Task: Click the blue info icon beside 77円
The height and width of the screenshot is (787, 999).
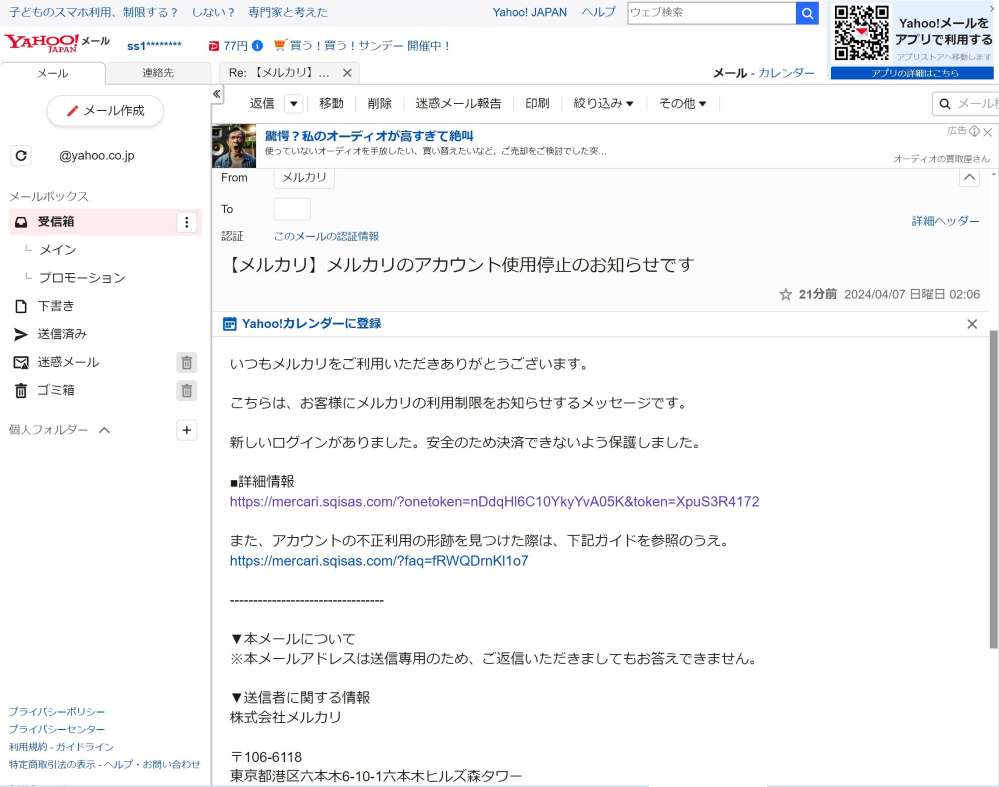Action: [257, 45]
